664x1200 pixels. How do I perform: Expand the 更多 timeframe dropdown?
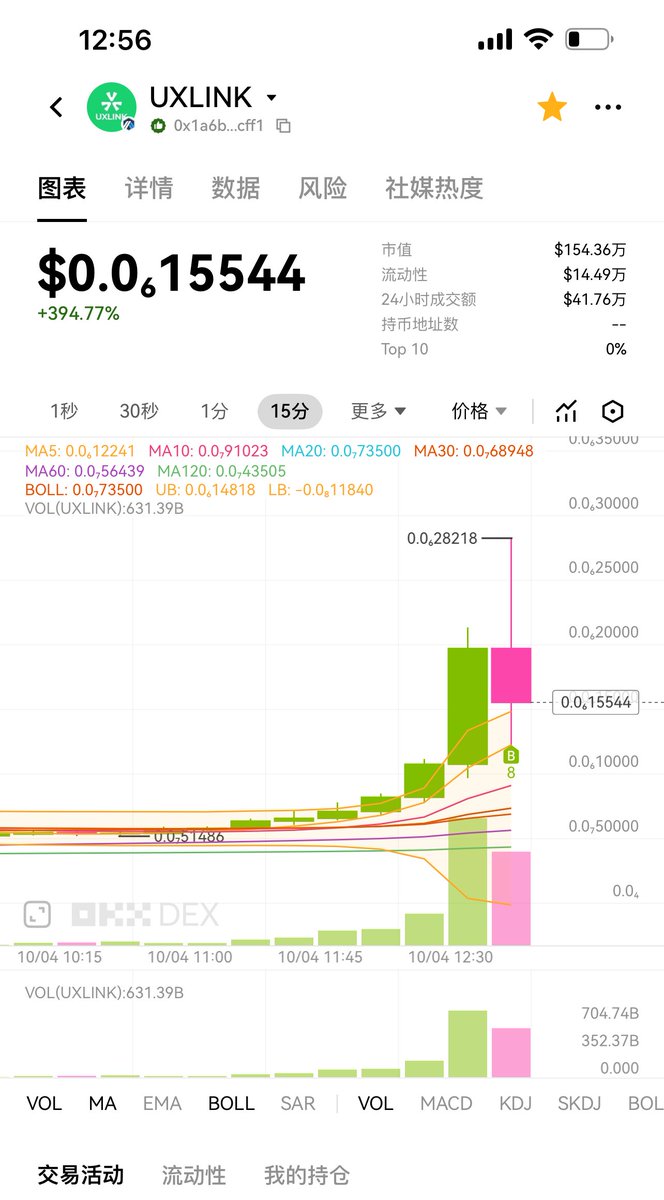coord(379,411)
